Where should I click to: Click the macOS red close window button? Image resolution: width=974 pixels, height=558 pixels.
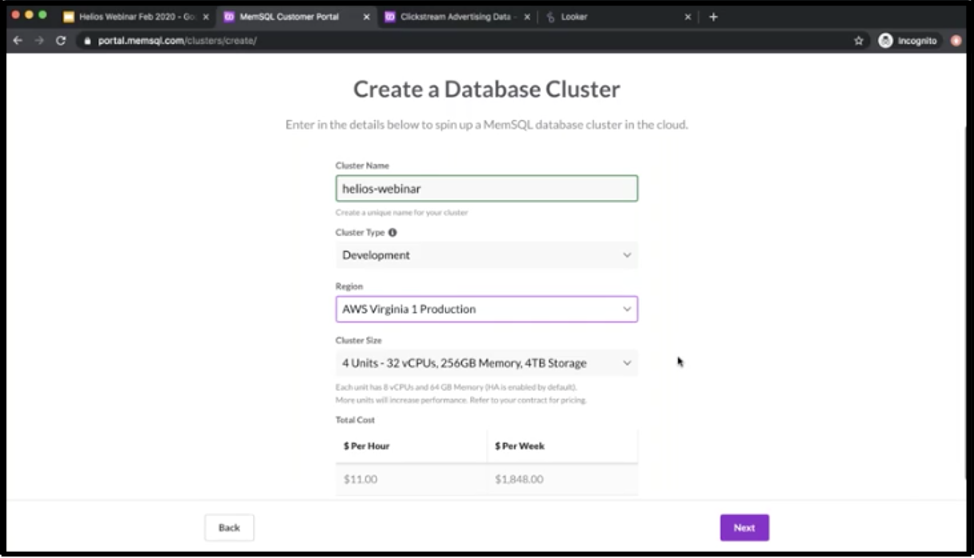[16, 14]
